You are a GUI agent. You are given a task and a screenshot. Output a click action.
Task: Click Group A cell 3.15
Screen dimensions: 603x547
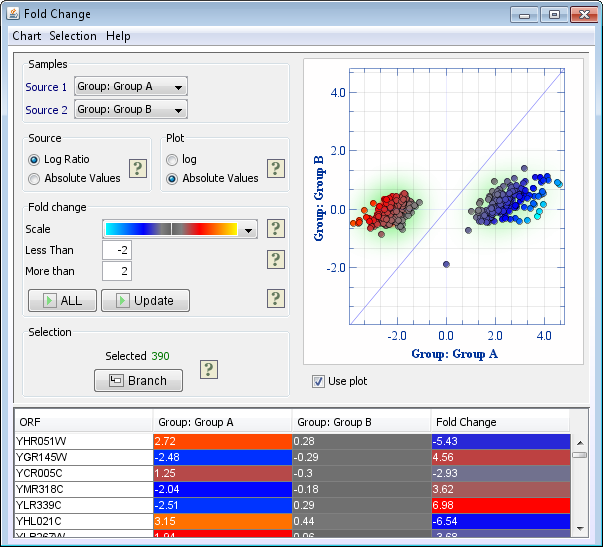(x=223, y=522)
